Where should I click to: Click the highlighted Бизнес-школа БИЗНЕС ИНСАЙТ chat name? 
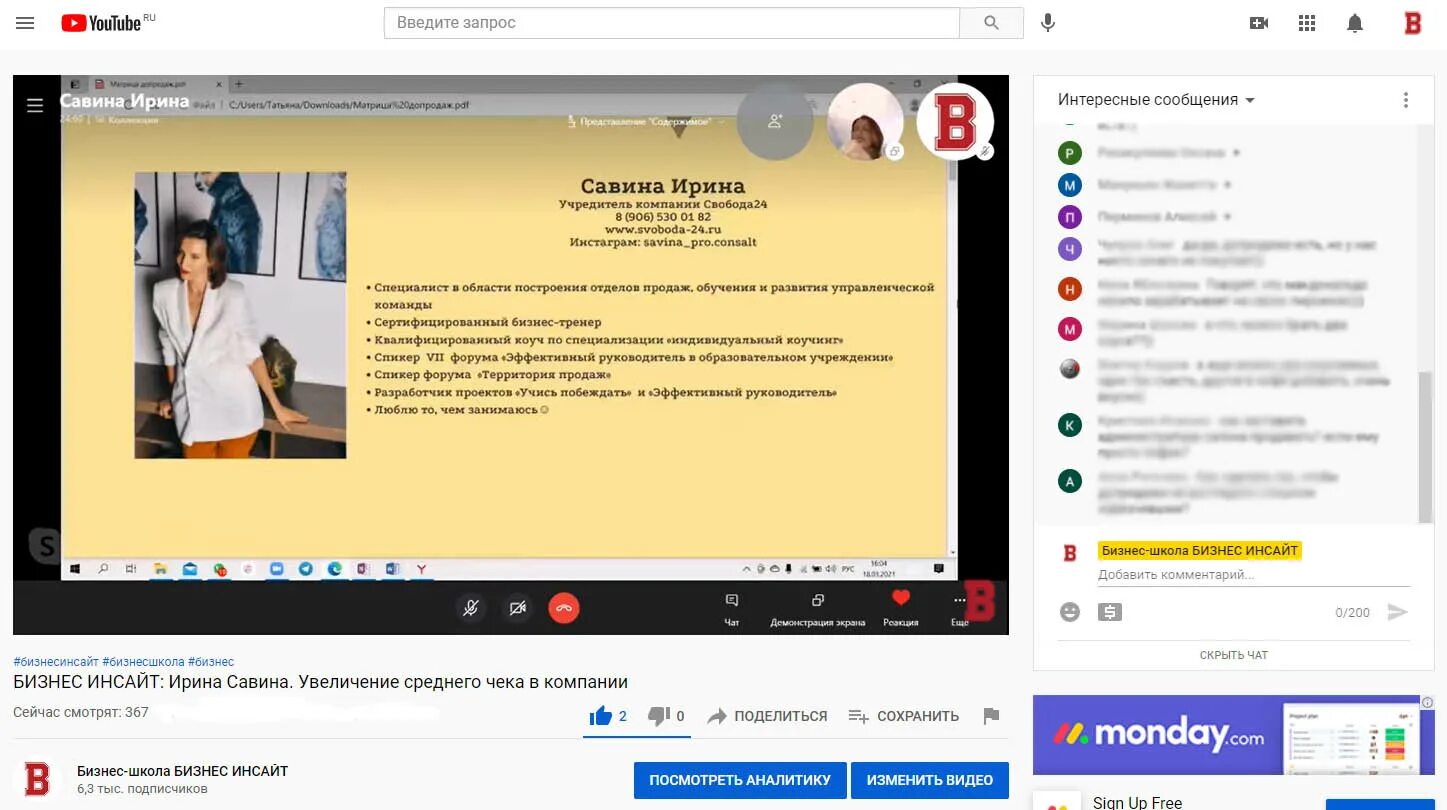(1199, 550)
